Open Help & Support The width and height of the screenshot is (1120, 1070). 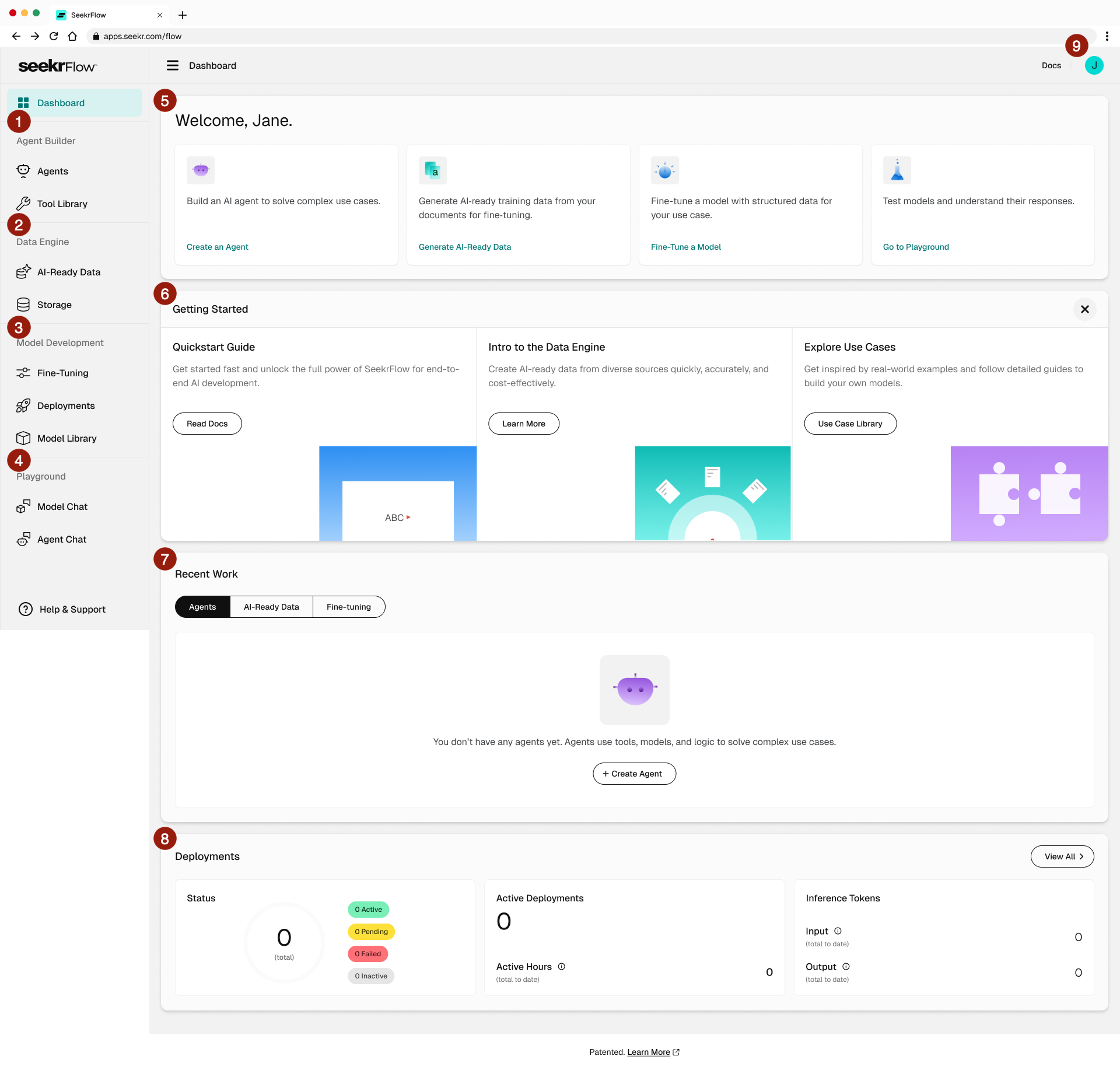point(26,609)
